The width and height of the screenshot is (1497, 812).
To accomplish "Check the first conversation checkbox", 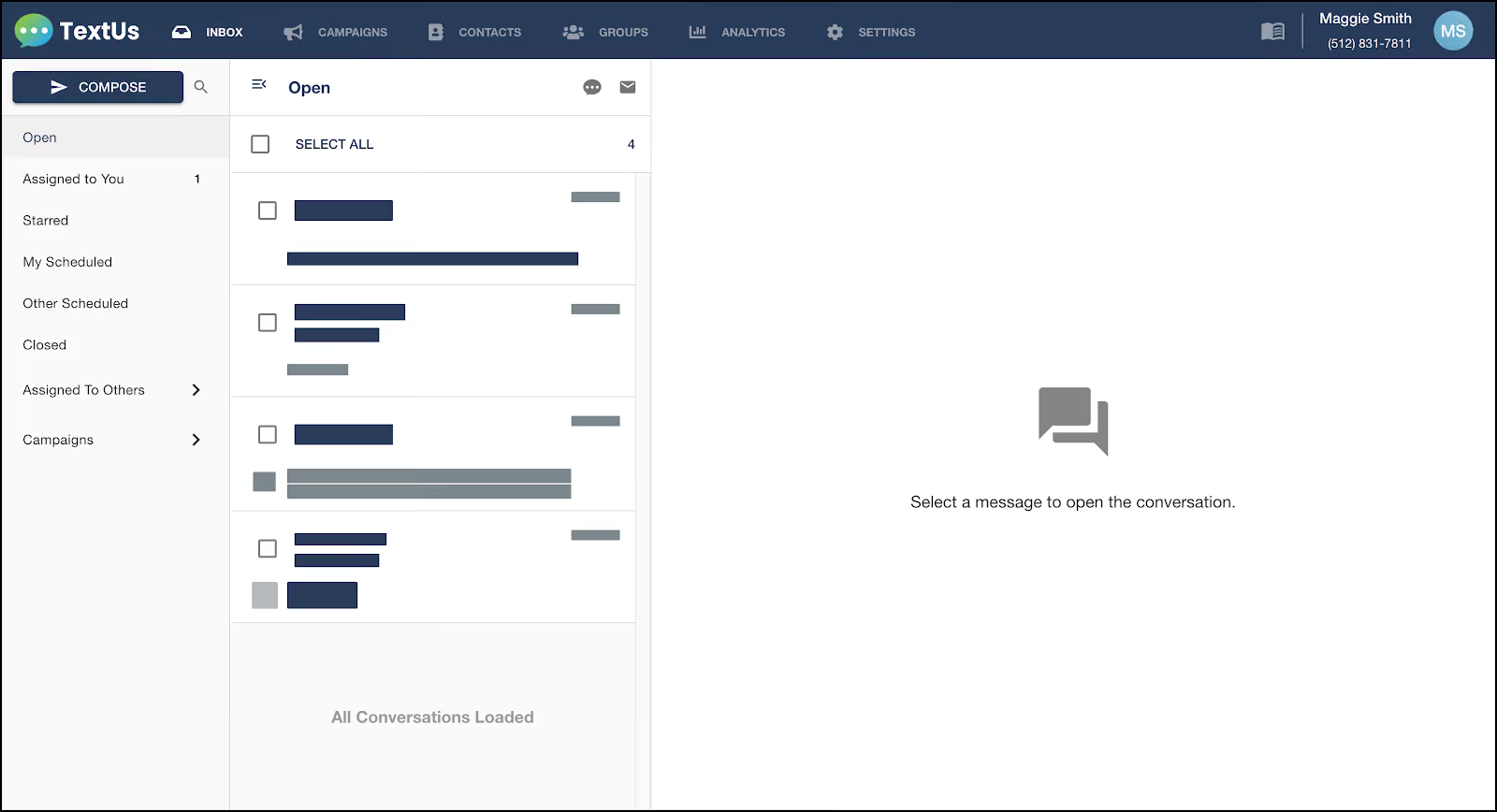I will pyautogui.click(x=268, y=210).
